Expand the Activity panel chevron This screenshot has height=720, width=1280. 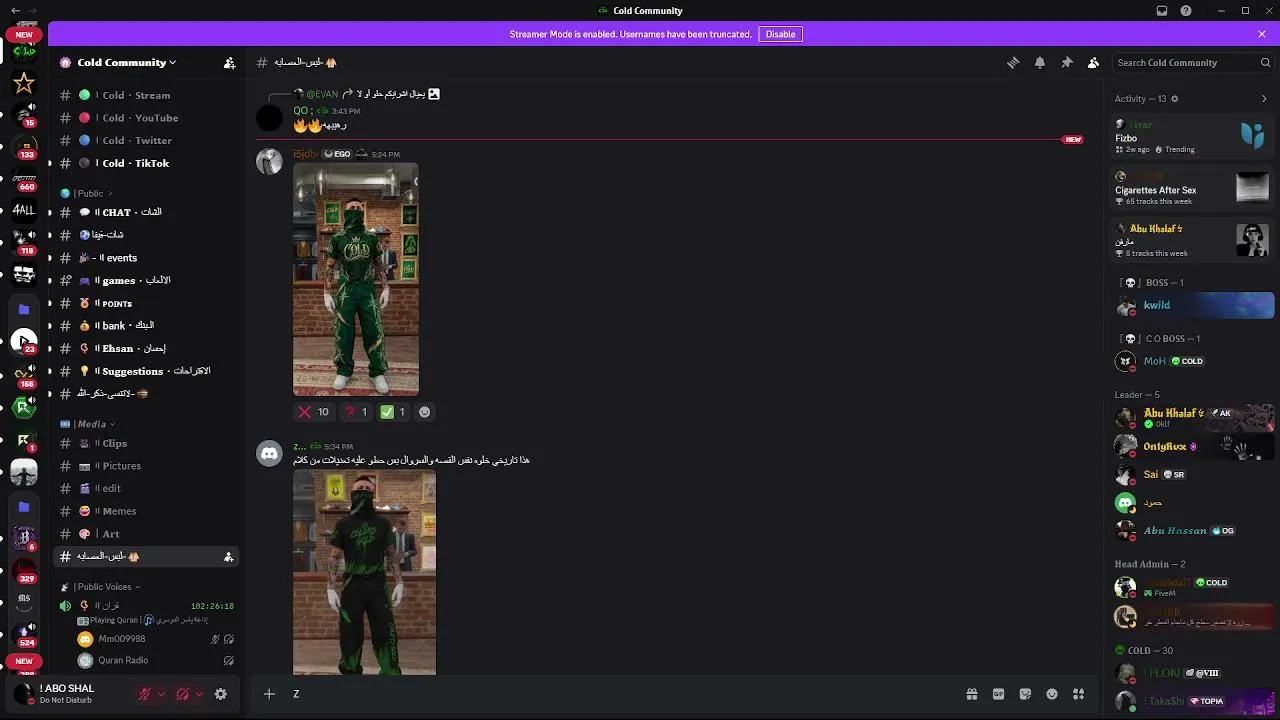1264,99
